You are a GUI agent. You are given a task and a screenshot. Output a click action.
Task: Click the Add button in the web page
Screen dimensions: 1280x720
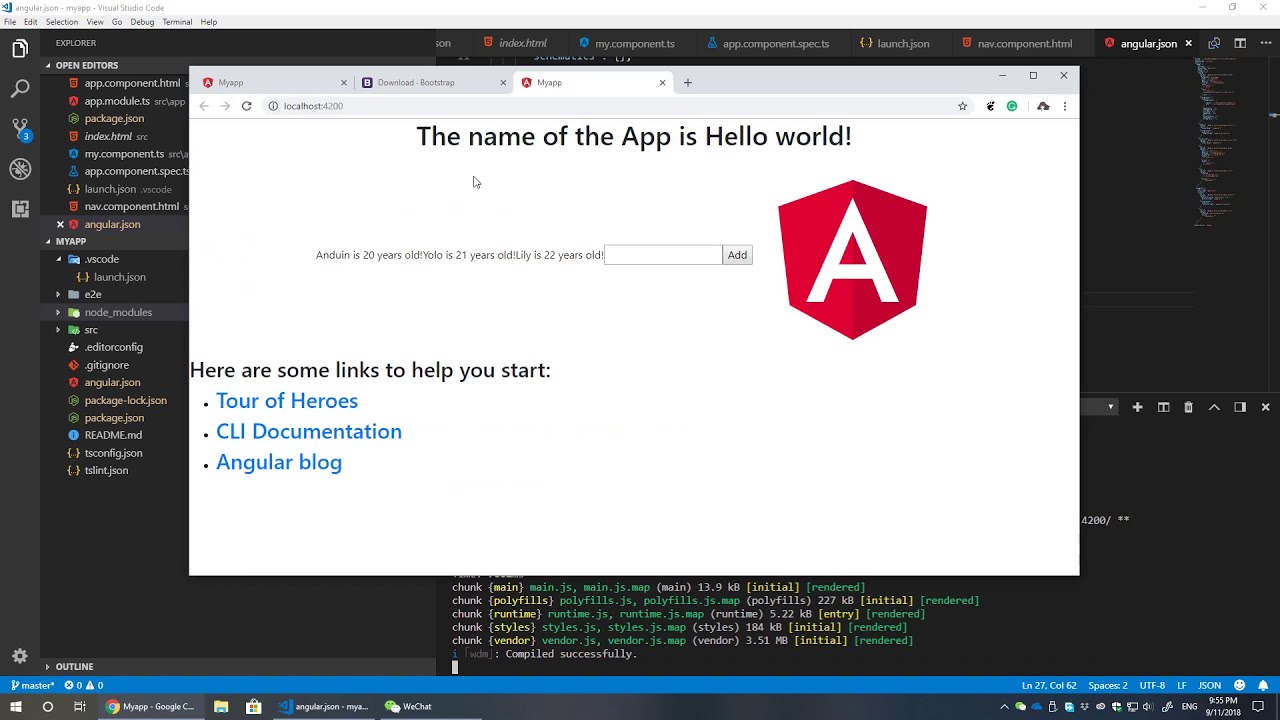(737, 255)
